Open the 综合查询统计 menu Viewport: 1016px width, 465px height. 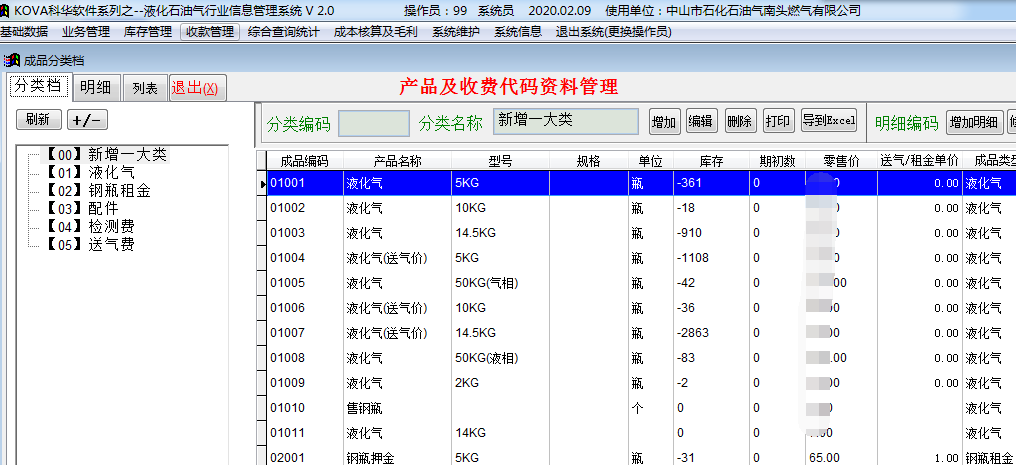click(x=283, y=31)
